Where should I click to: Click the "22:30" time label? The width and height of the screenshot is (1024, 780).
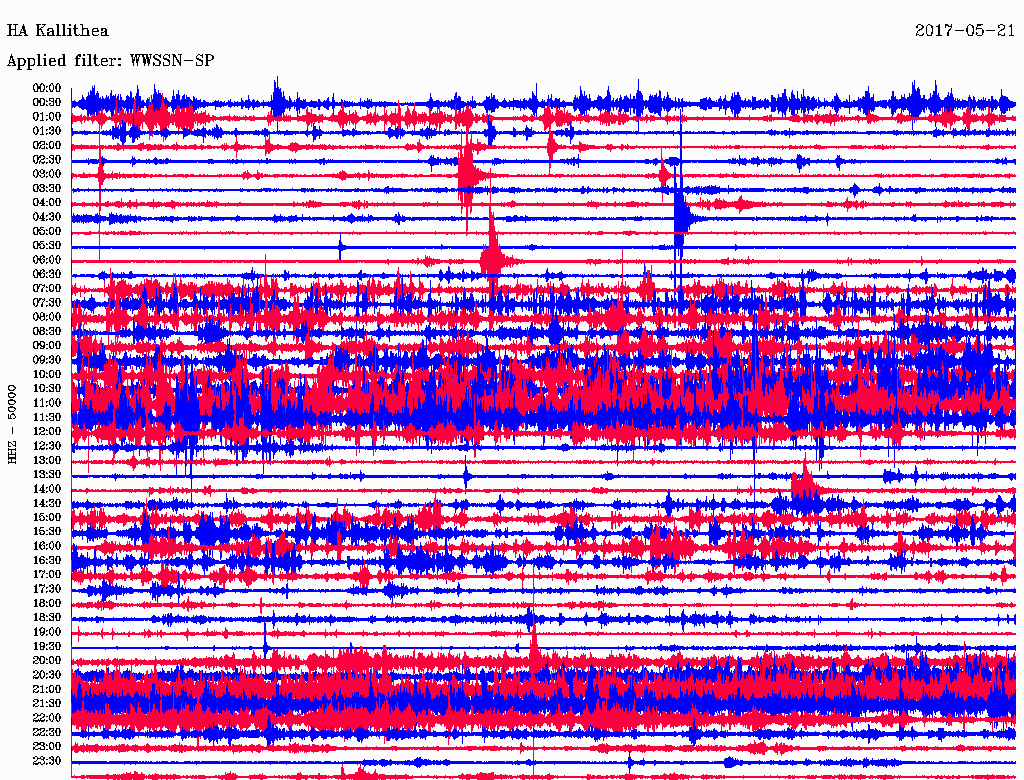(x=47, y=732)
